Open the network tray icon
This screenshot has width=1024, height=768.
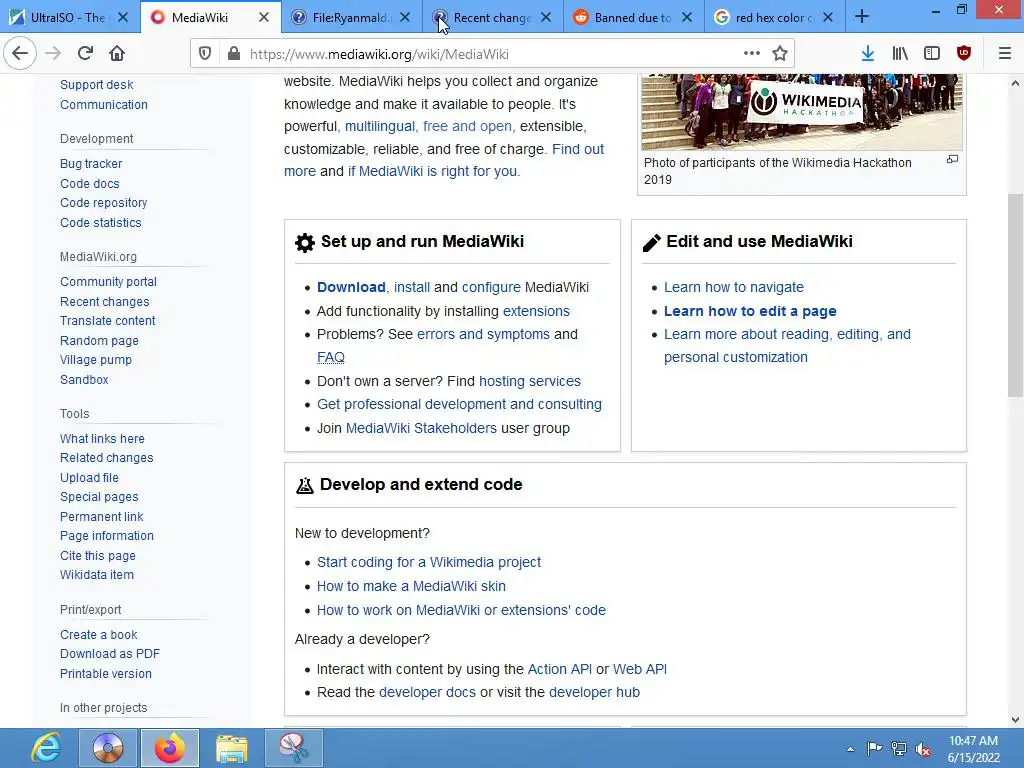pos(899,749)
